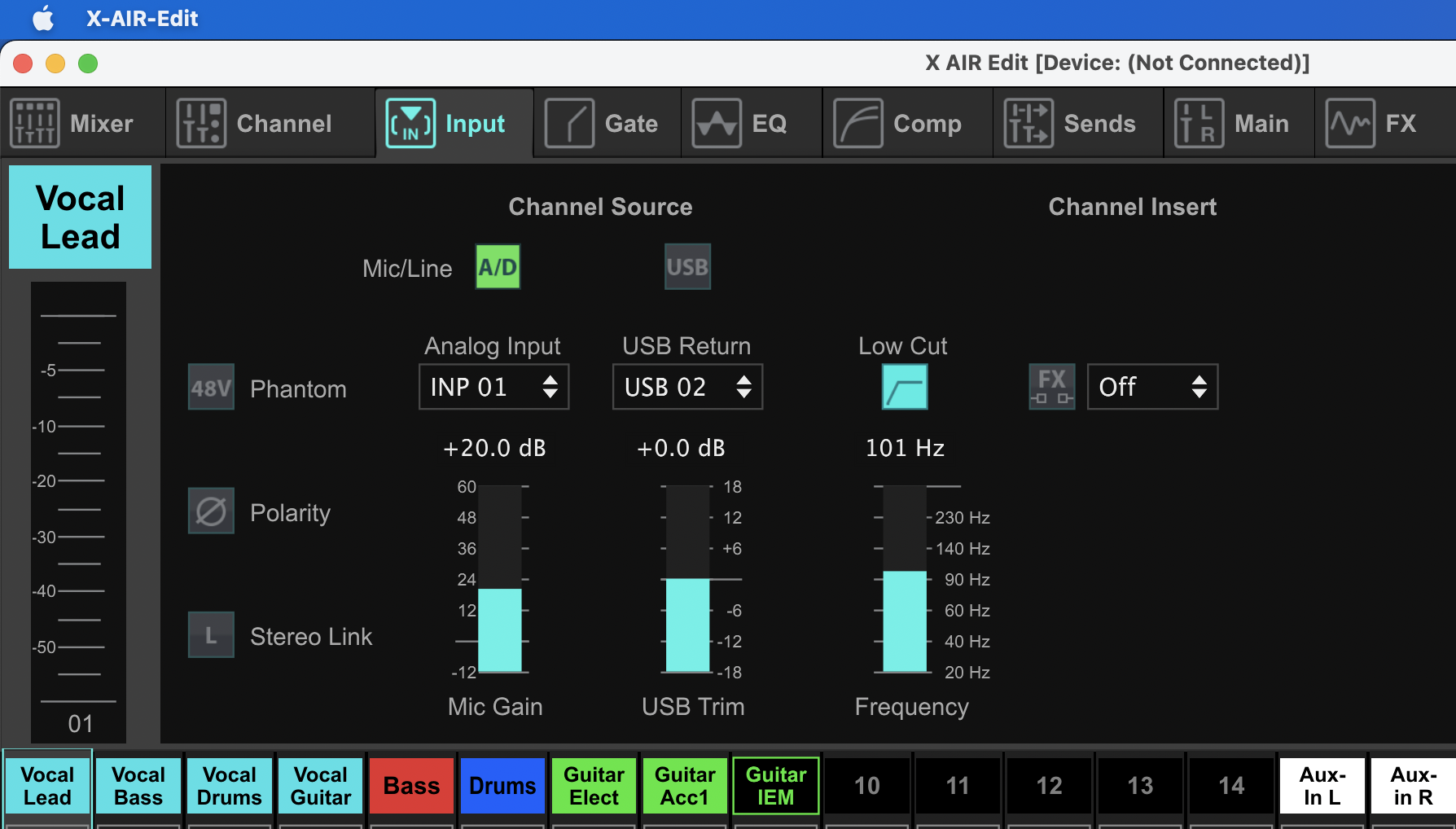Select the Vocal Guitar channel
This screenshot has width=1456, height=829.
coord(321,786)
